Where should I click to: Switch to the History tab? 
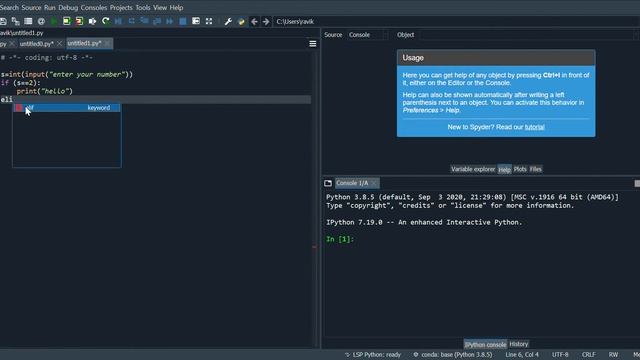(x=519, y=344)
